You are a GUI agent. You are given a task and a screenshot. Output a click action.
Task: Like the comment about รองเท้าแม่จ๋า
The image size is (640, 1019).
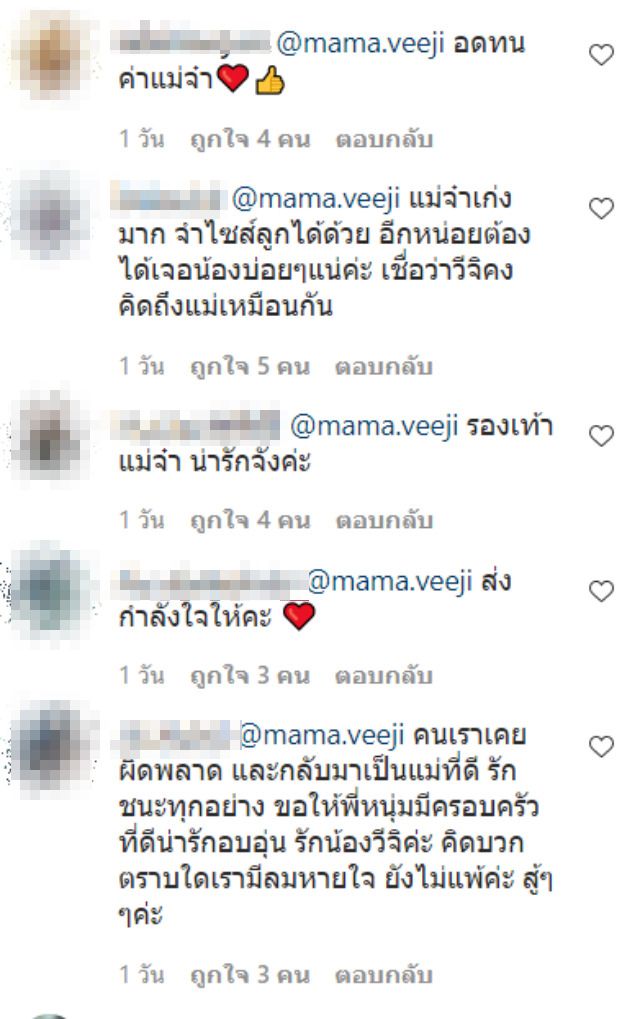pos(601,435)
